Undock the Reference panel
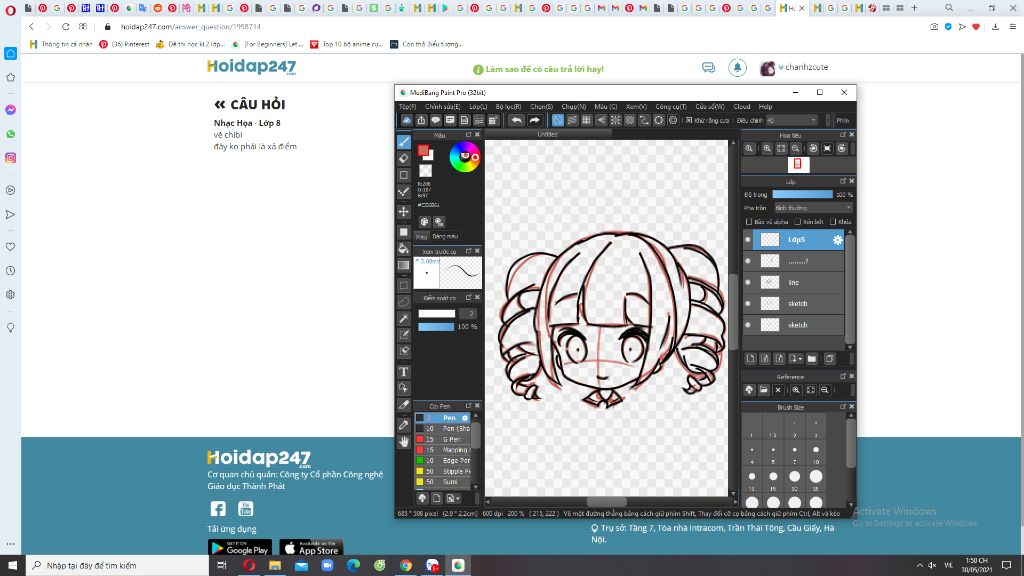The width and height of the screenshot is (1024, 576). coord(842,376)
